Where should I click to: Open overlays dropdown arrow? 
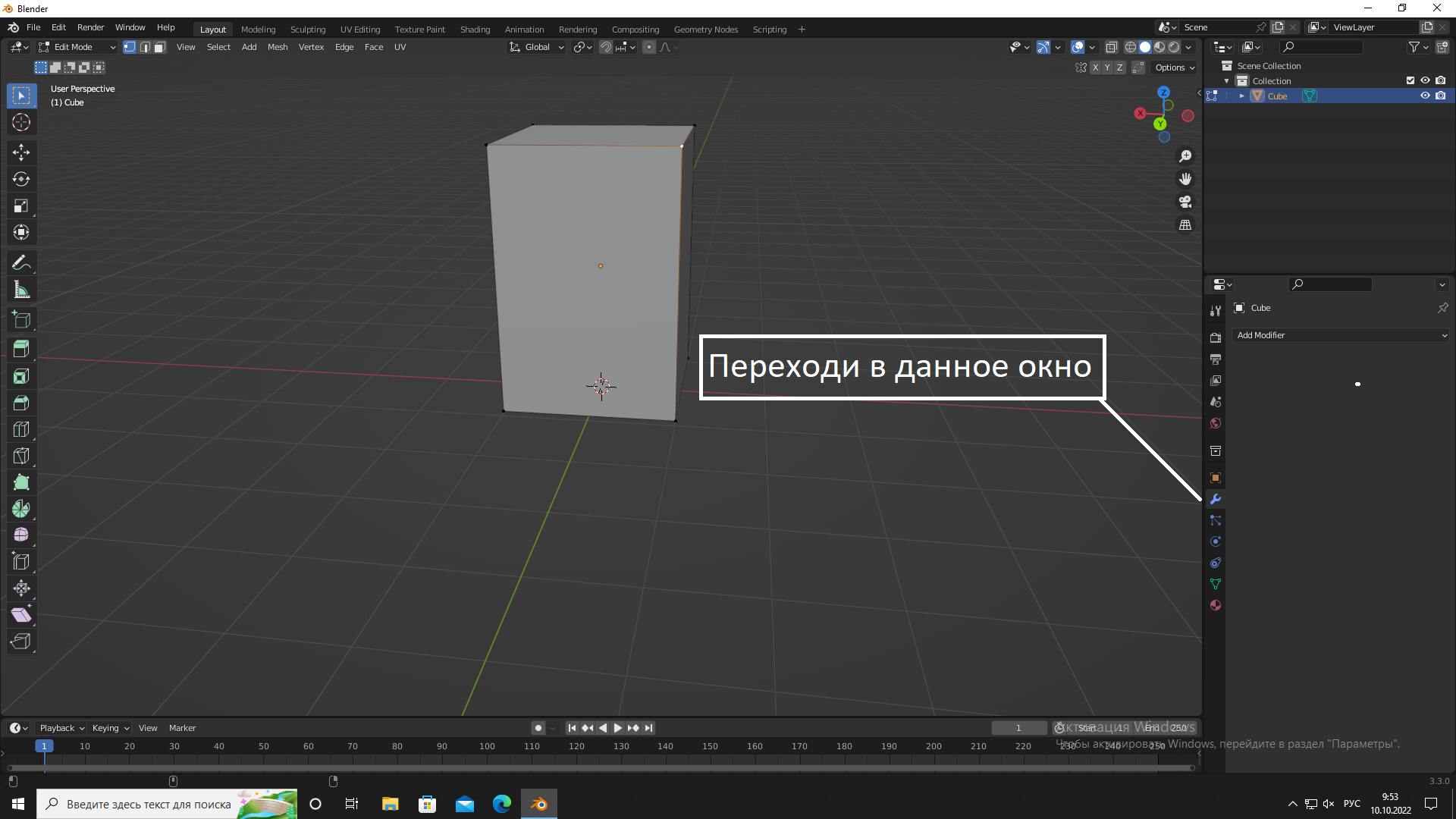[1092, 47]
